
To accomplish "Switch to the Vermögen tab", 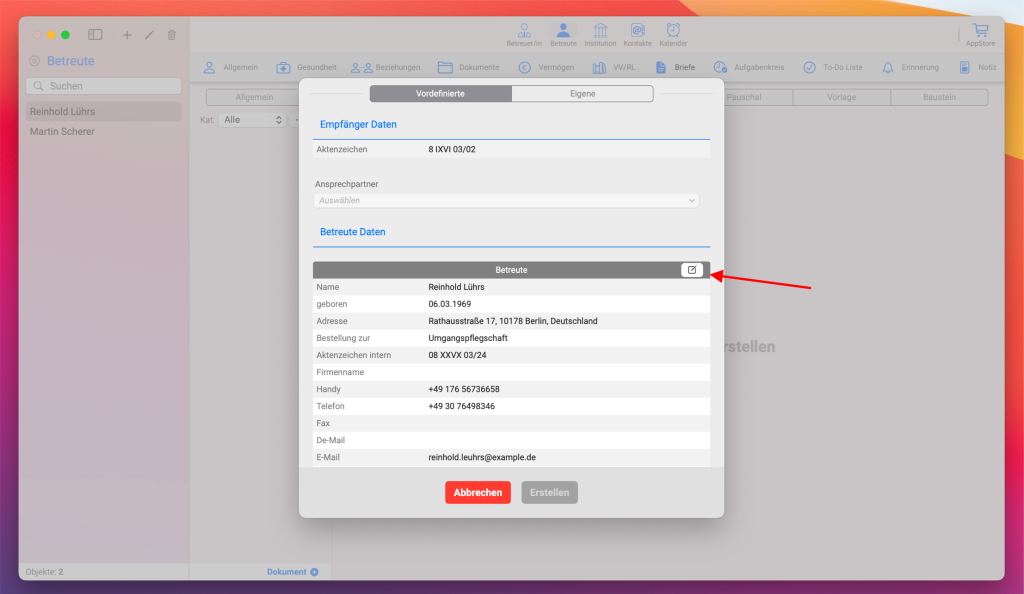I will [x=546, y=68].
